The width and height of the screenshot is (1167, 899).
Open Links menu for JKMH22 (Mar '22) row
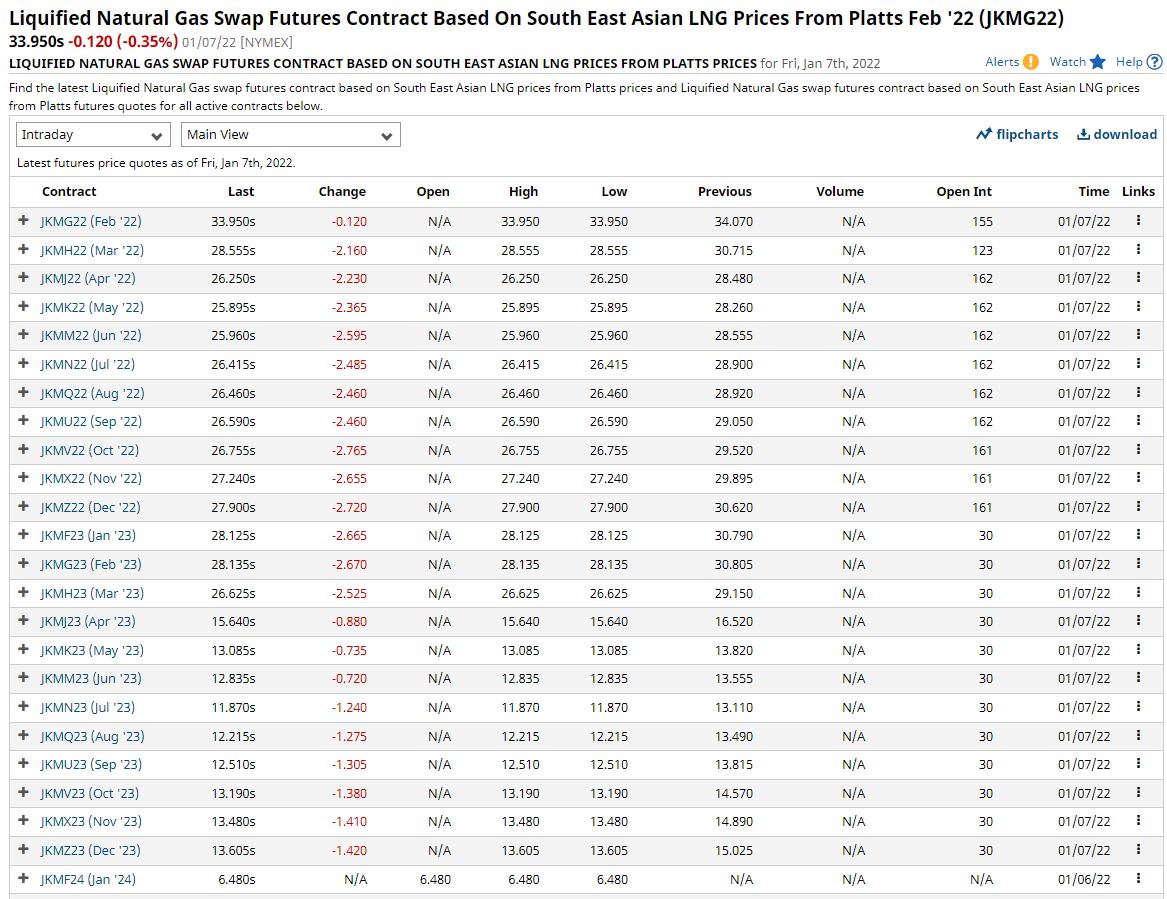1138,249
